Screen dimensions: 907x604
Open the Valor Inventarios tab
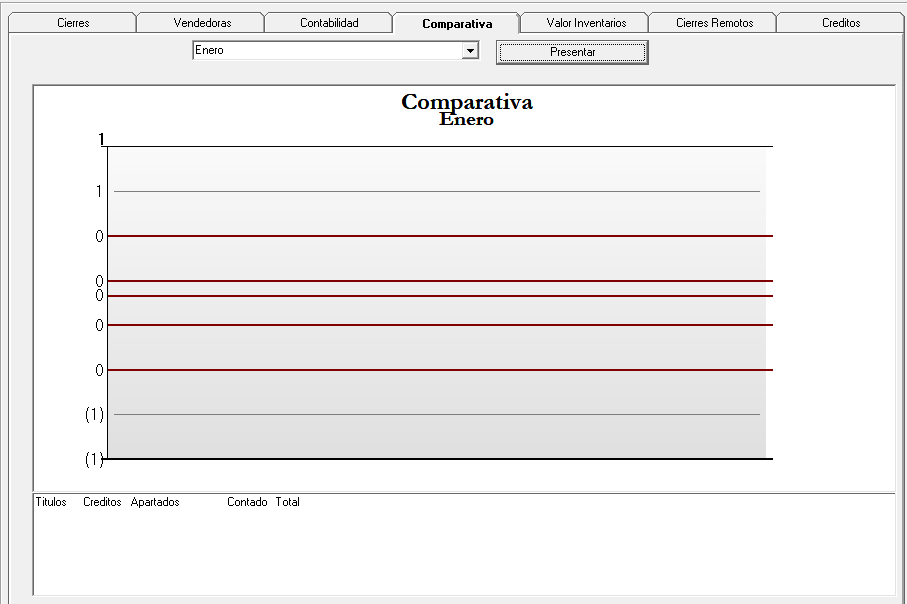[586, 23]
